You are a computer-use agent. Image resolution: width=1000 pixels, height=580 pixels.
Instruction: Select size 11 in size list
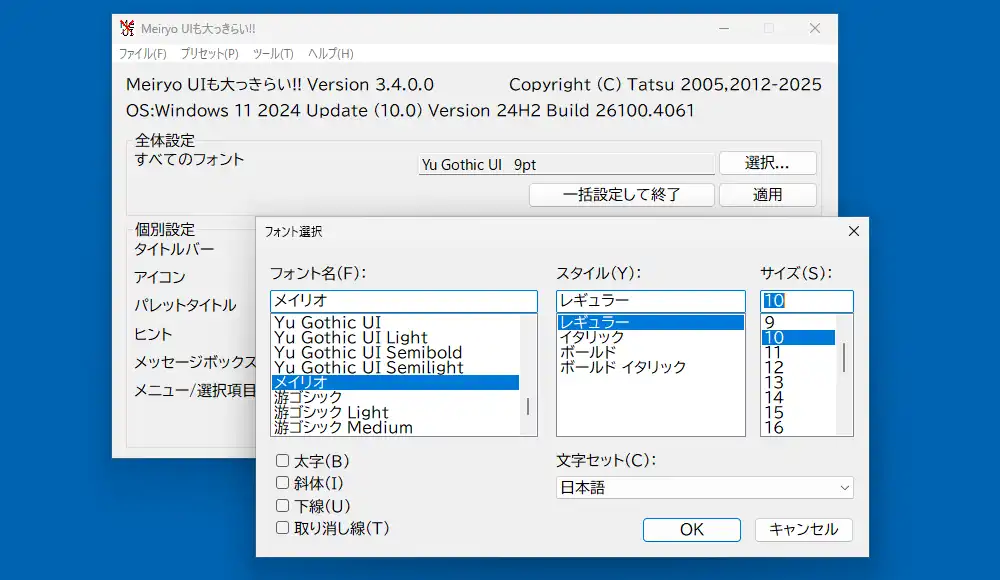pos(798,352)
